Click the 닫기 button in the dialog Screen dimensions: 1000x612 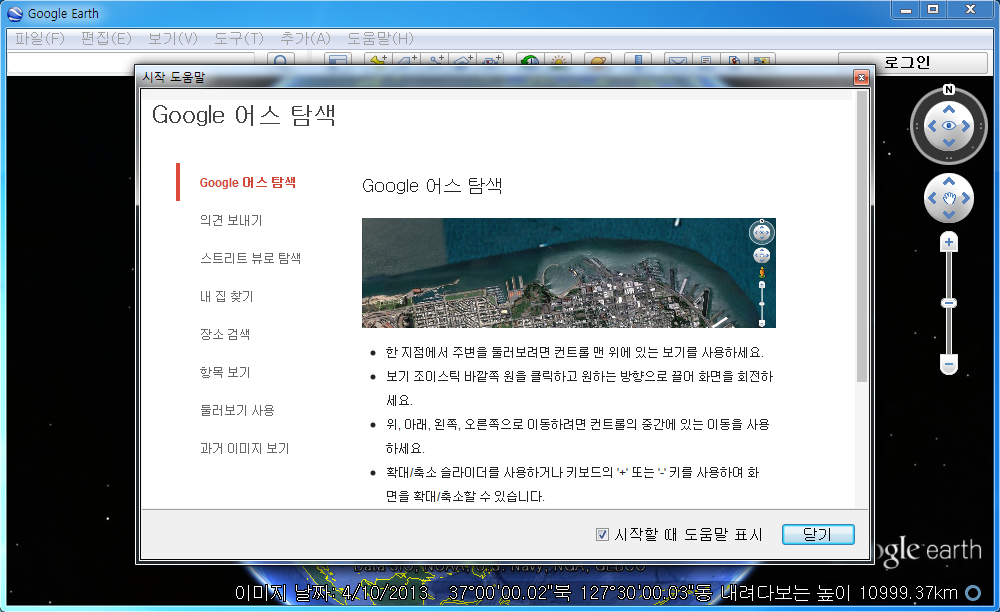818,534
